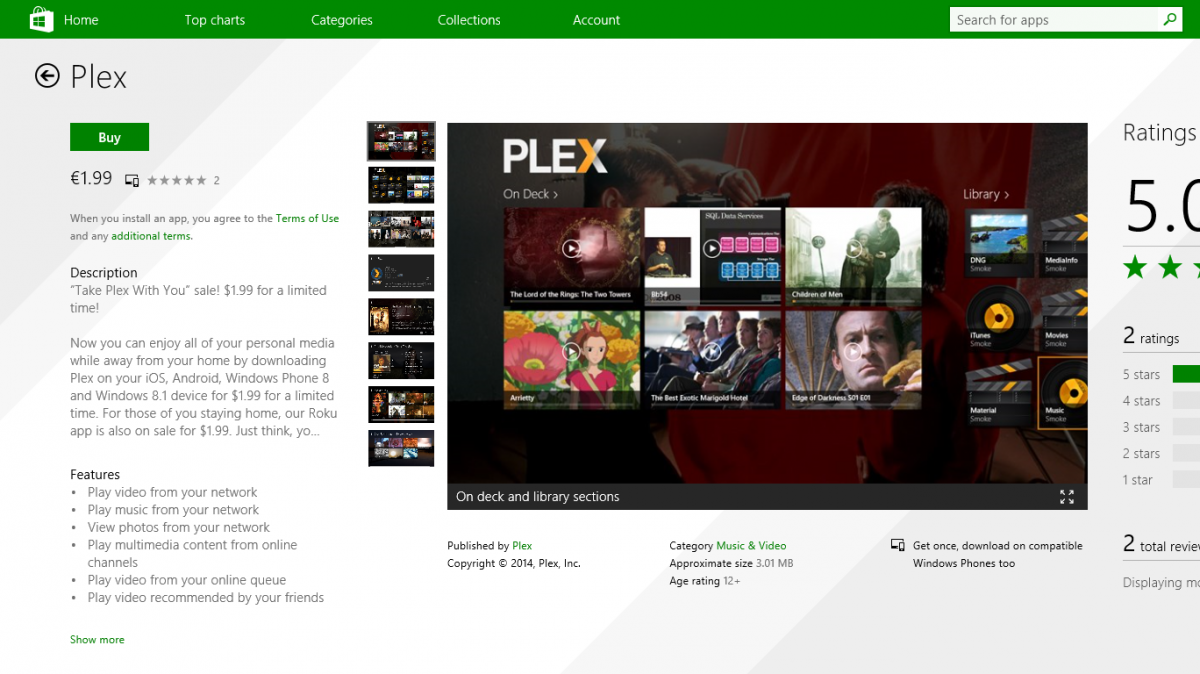
Task: Click the 'Age rating 12+' text
Action: pos(705,581)
